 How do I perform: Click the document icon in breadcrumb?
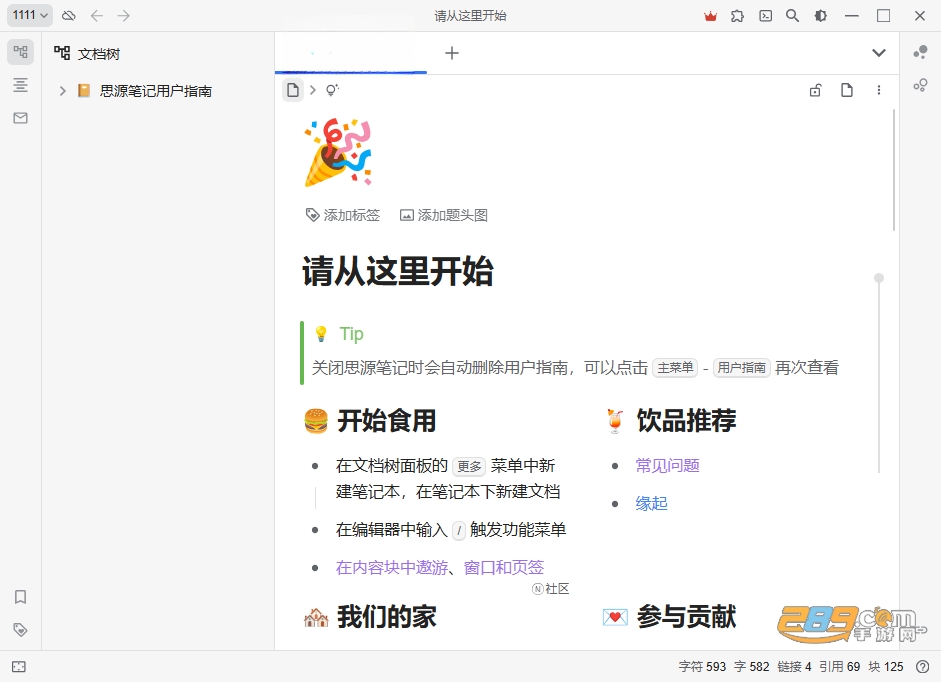pos(293,90)
